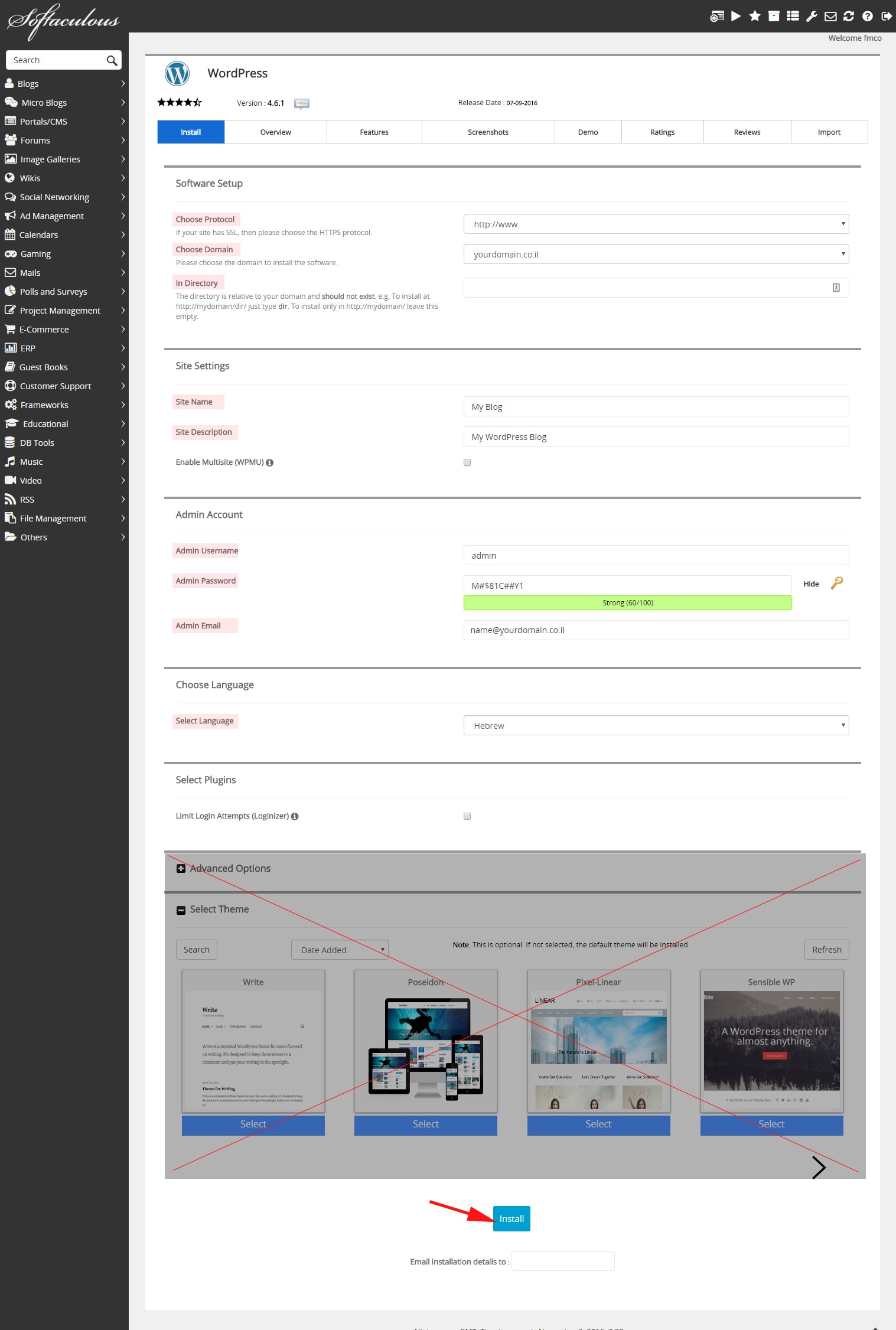The height and width of the screenshot is (1330, 896).
Task: Click the envelope email settings icon
Action: 830,16
